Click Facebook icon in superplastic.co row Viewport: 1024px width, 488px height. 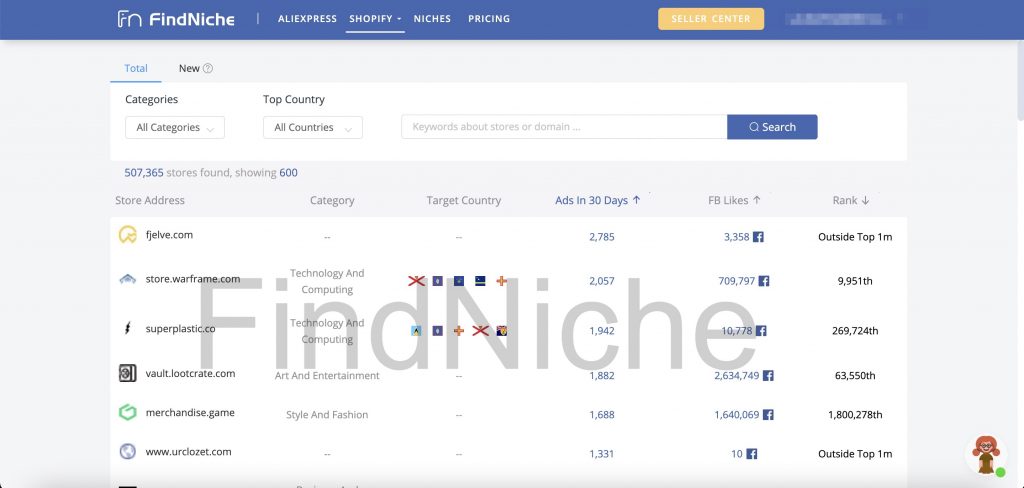(x=761, y=331)
